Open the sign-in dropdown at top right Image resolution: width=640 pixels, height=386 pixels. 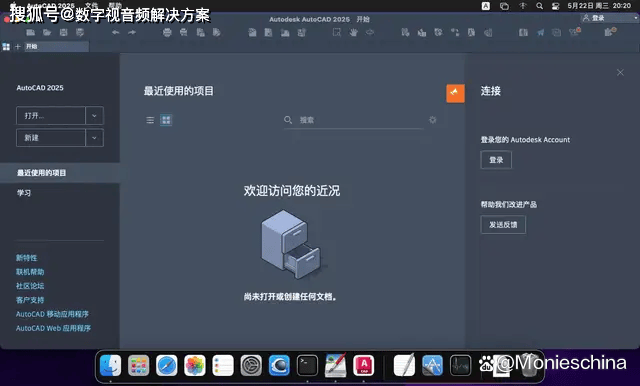point(608,18)
